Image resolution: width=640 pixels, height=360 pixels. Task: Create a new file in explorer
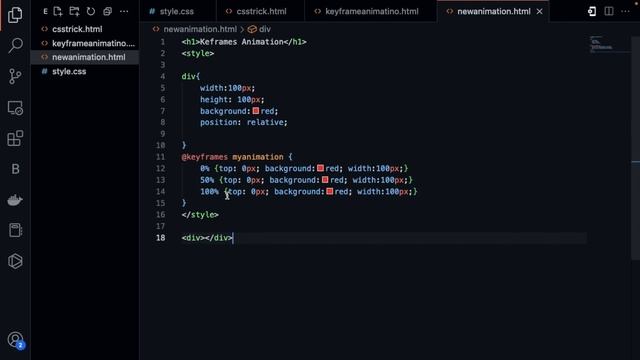point(58,11)
